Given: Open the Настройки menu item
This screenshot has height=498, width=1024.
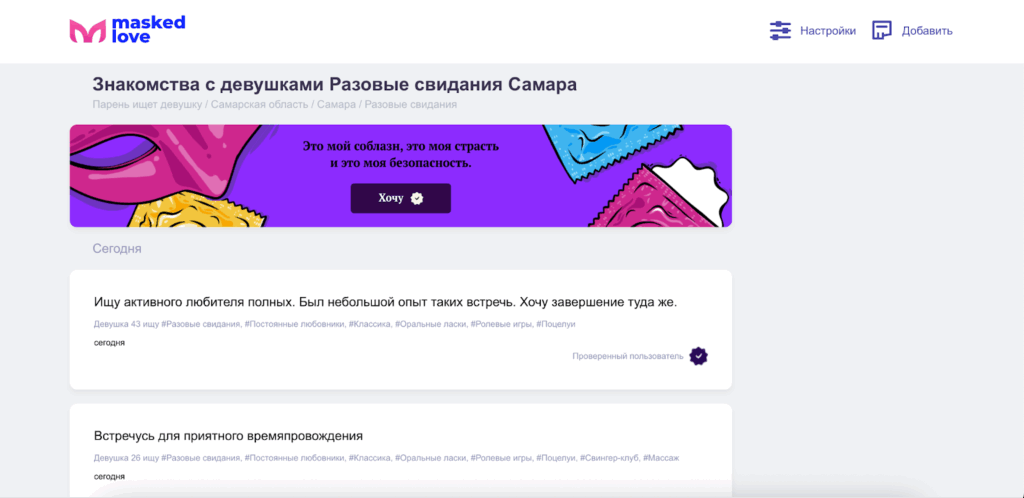Looking at the screenshot, I should click(x=828, y=31).
